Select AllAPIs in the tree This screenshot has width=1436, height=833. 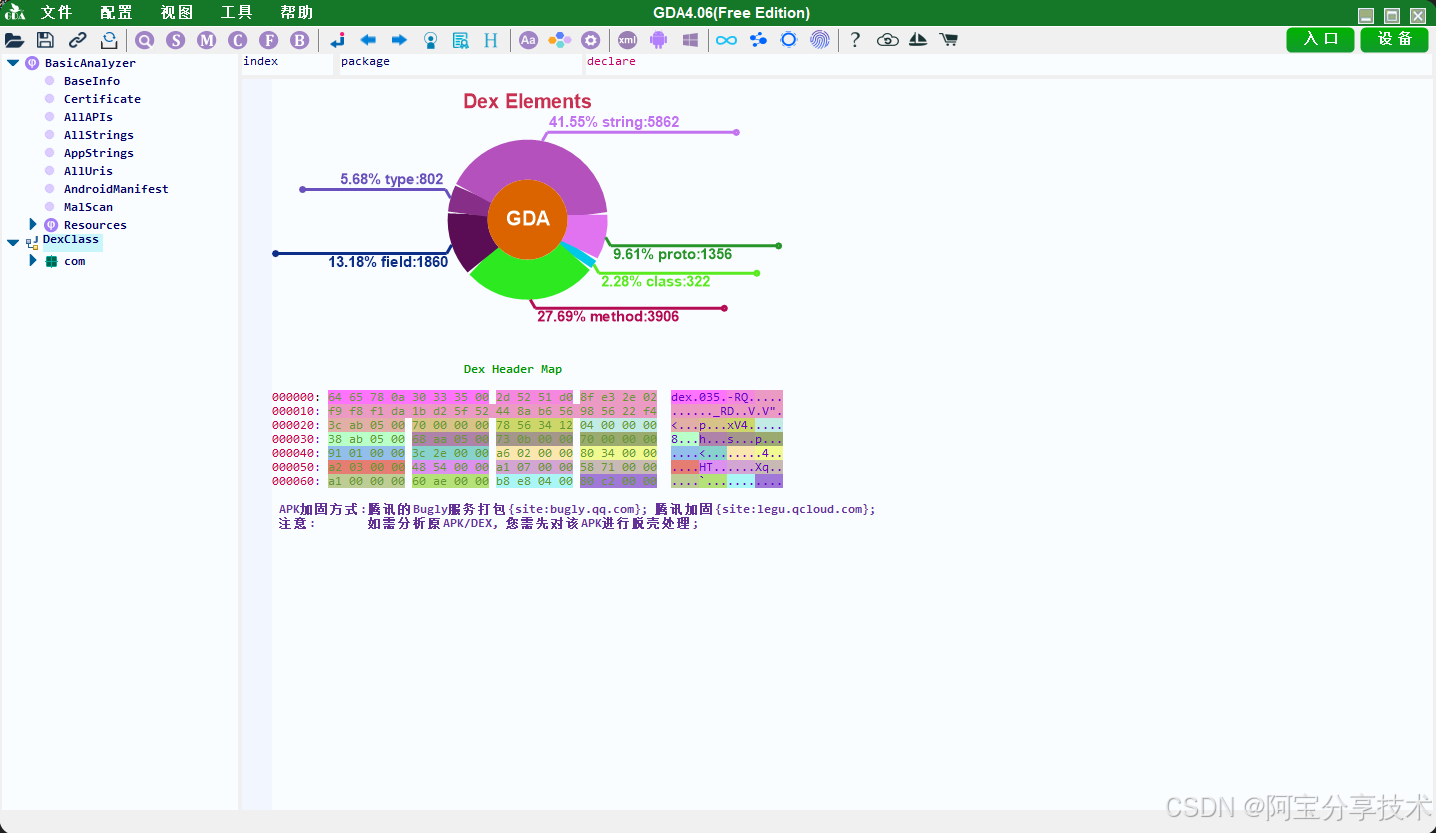[x=88, y=117]
